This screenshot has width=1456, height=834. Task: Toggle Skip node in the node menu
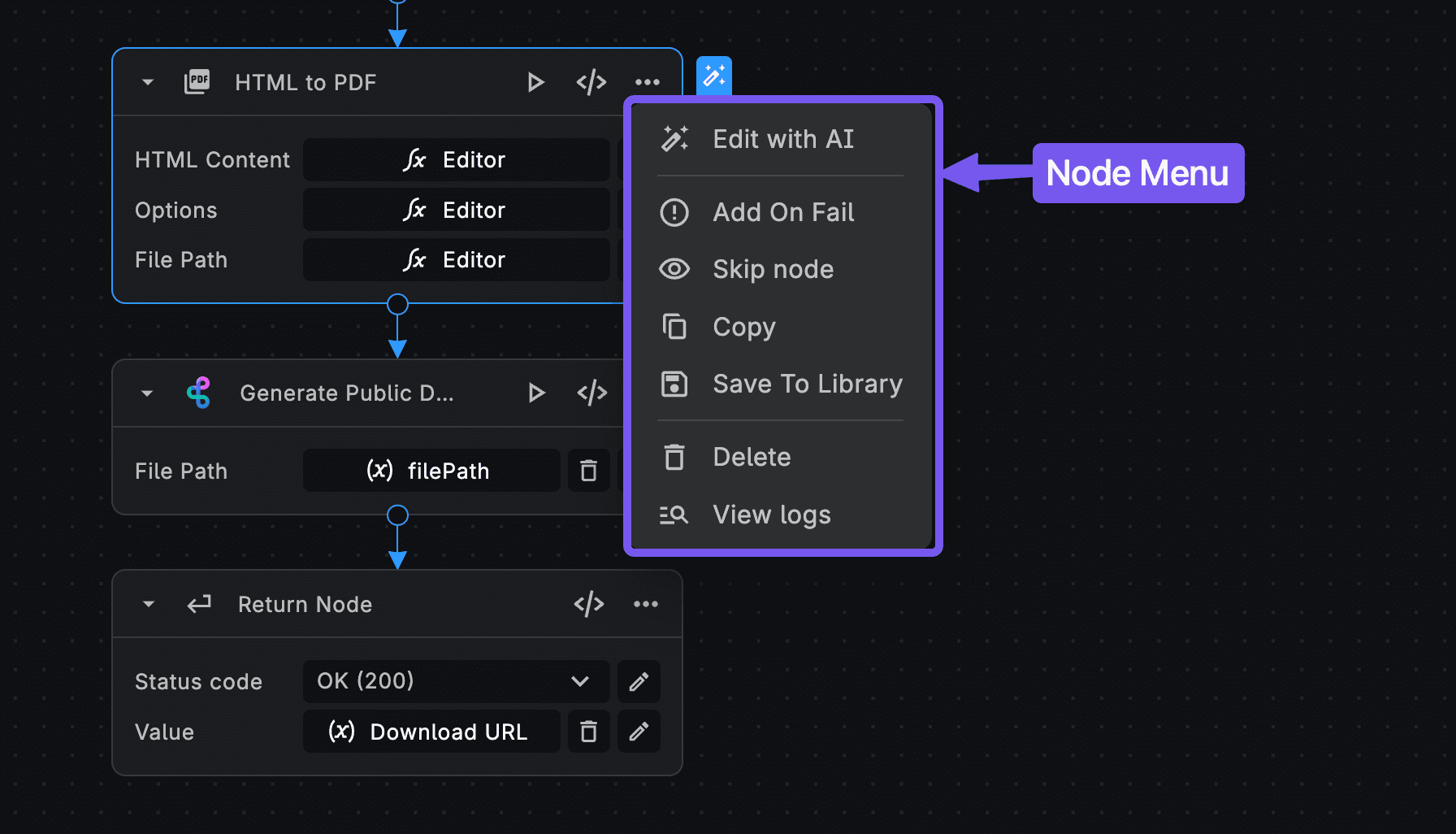pos(772,269)
